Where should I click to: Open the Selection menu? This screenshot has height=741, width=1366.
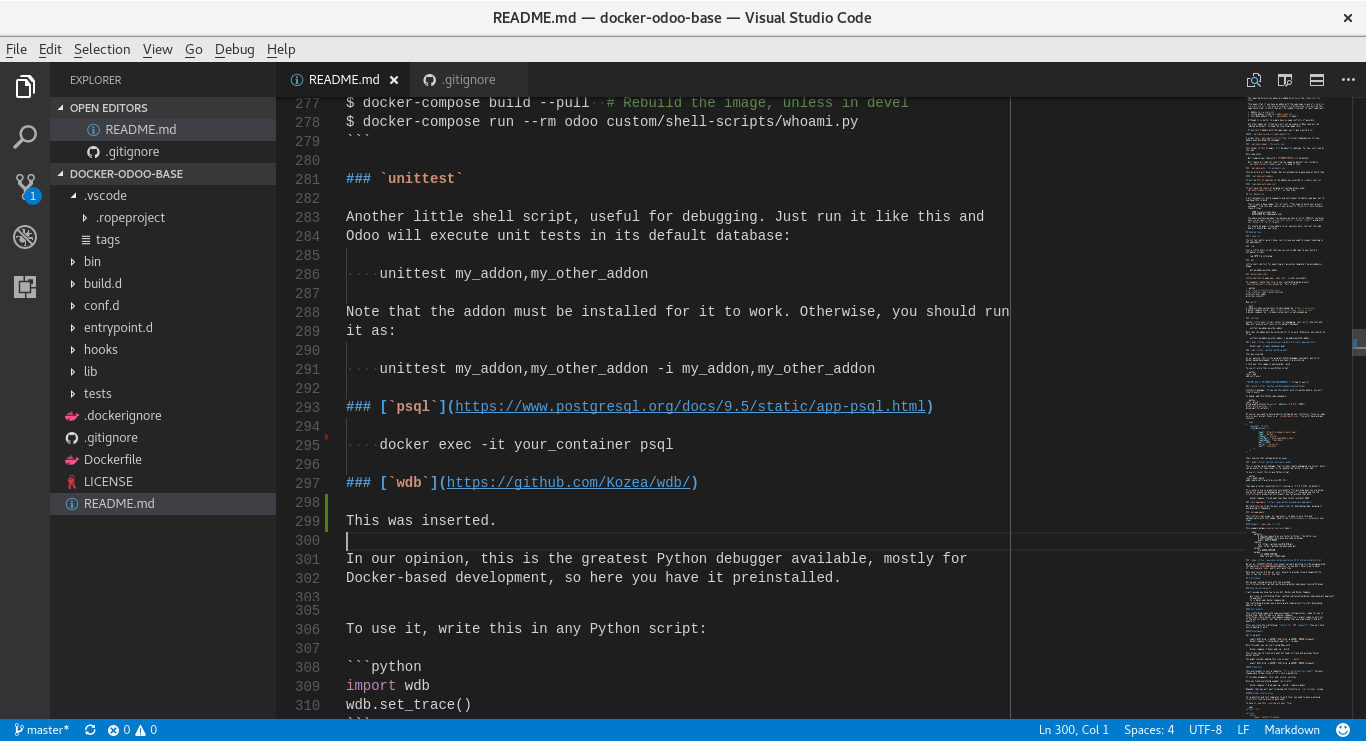[102, 49]
